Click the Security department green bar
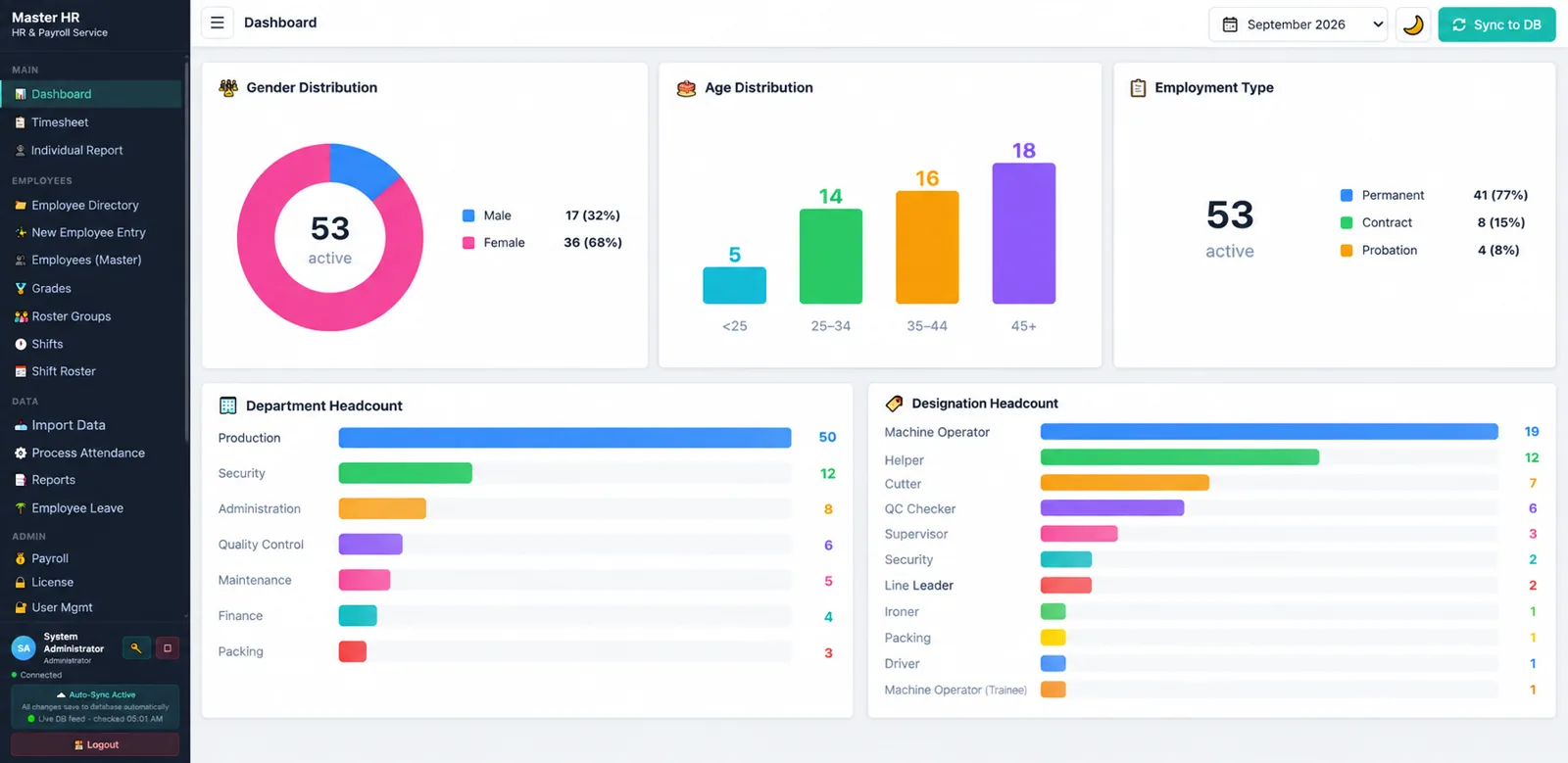 click(x=406, y=473)
